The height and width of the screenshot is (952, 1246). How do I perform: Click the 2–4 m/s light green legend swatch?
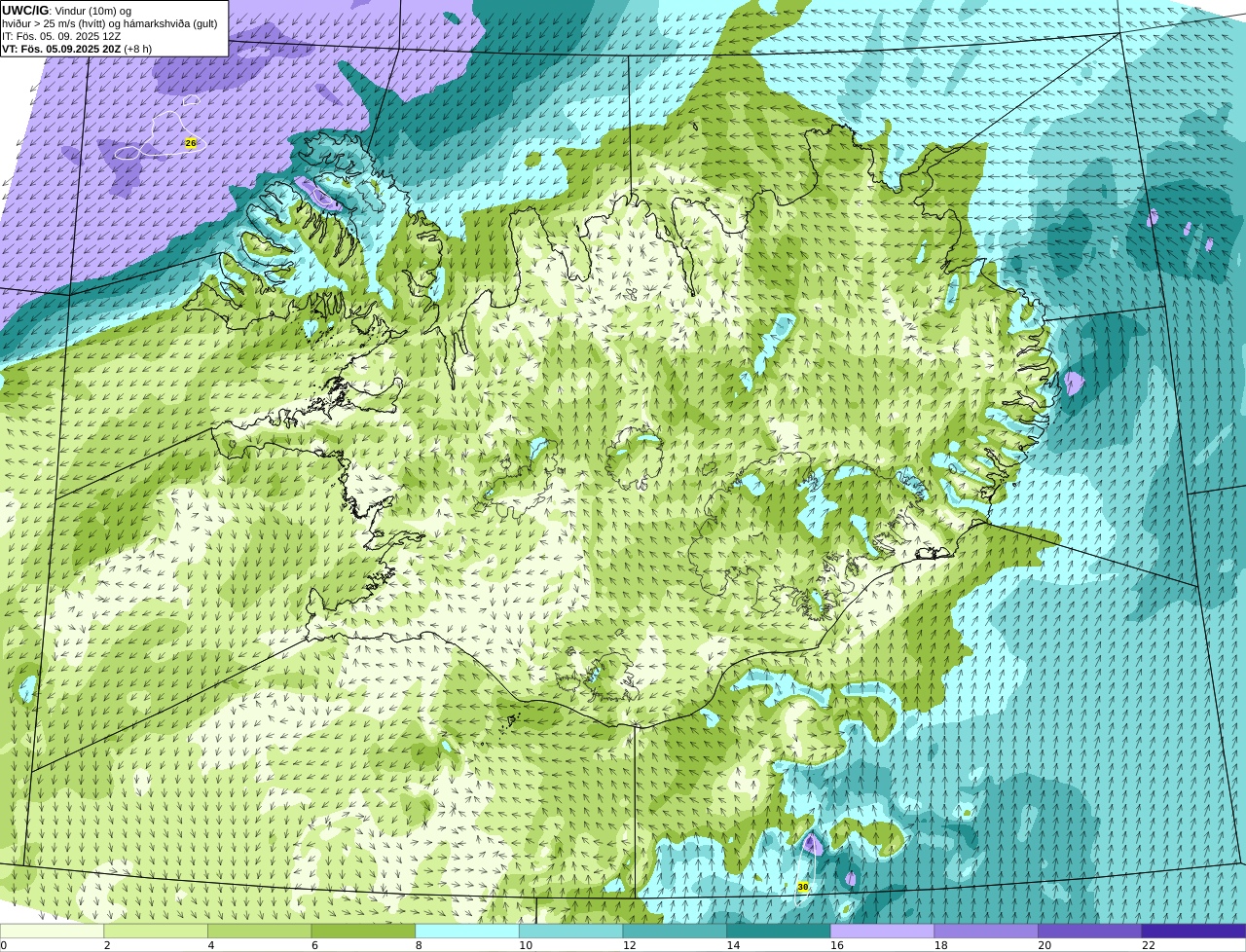coord(156,931)
